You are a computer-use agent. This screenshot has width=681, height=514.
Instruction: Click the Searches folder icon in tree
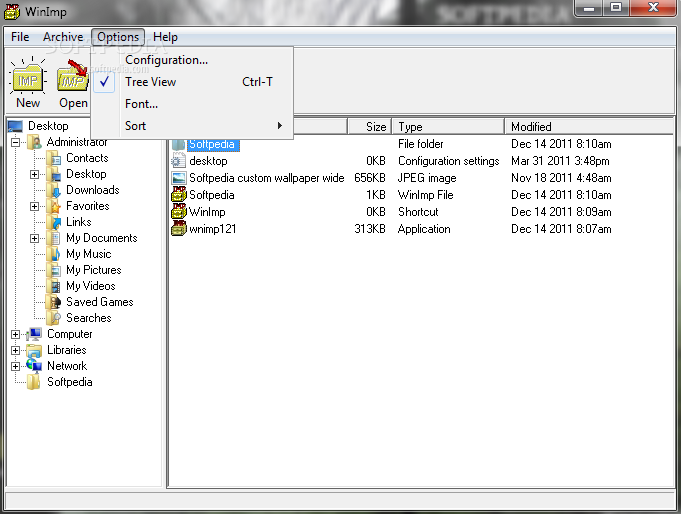(x=54, y=318)
